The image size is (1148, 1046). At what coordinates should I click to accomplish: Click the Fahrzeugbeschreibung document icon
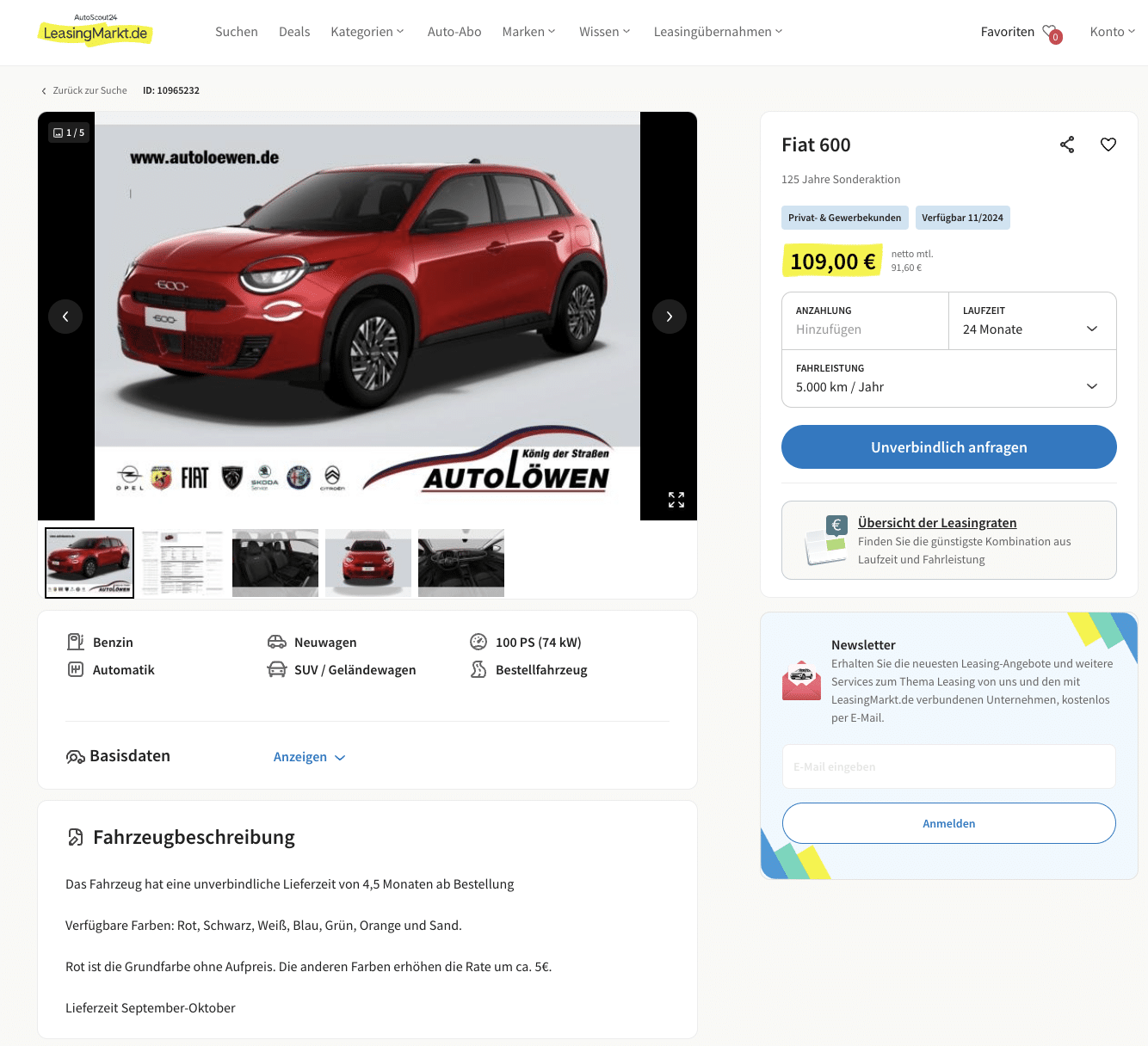[x=76, y=837]
